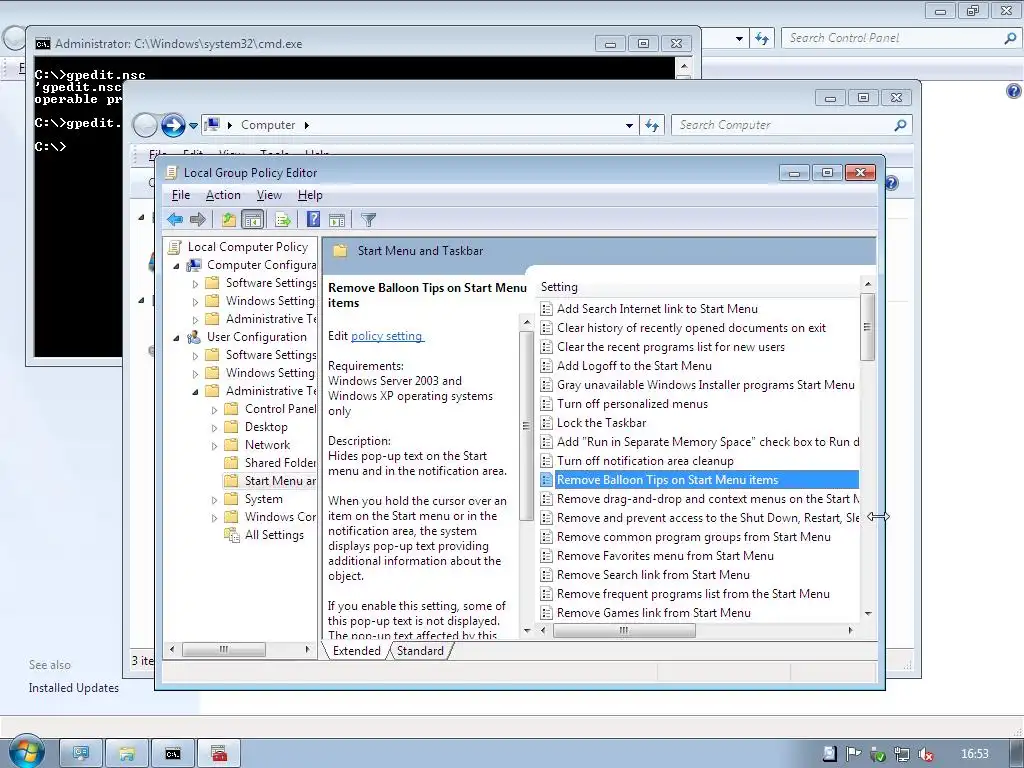
Task: Select Turn off personalized menus setting
Action: tap(632, 404)
